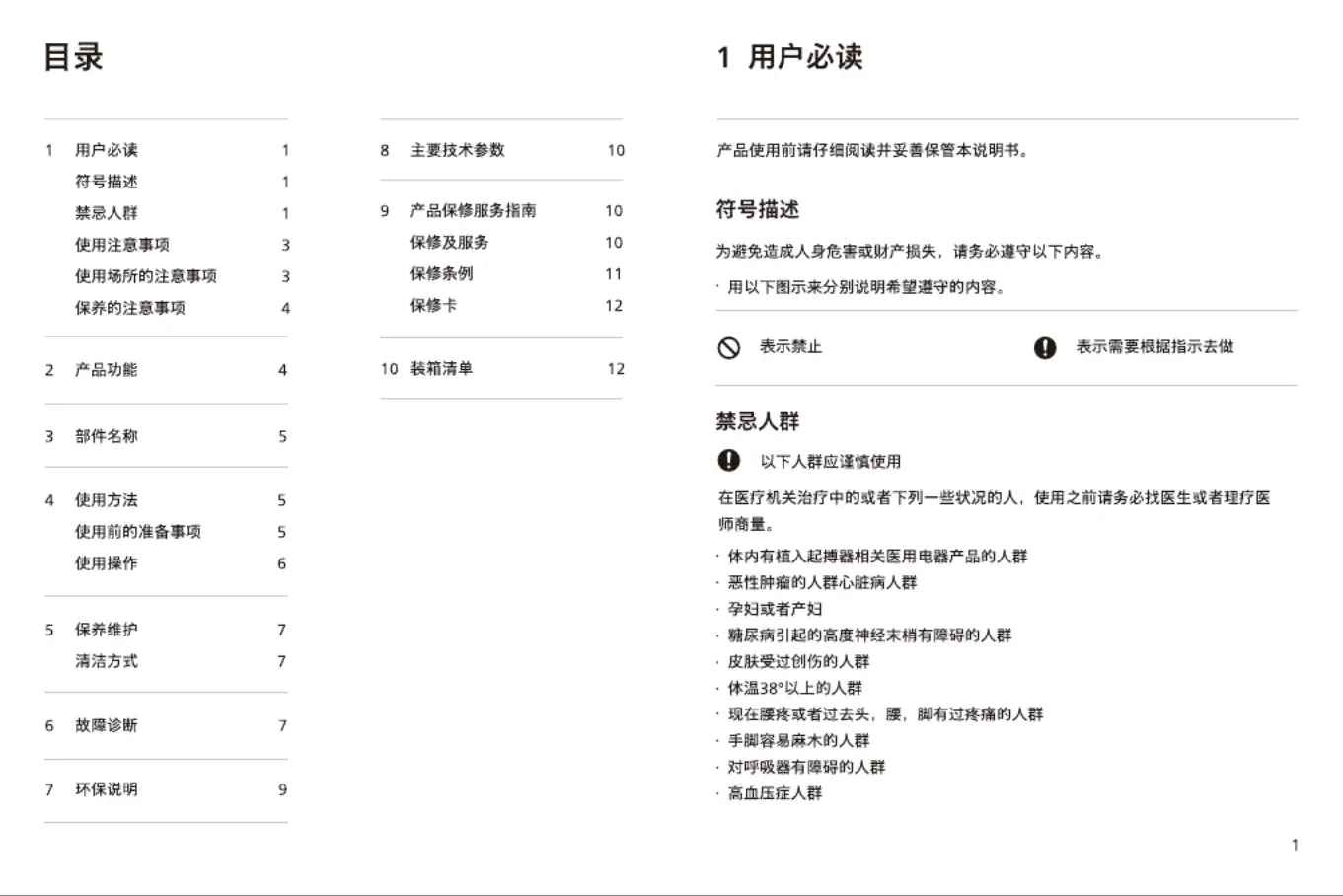Go to 使用场所的注意事项 contents entry
1343x896 pixels.
(146, 276)
